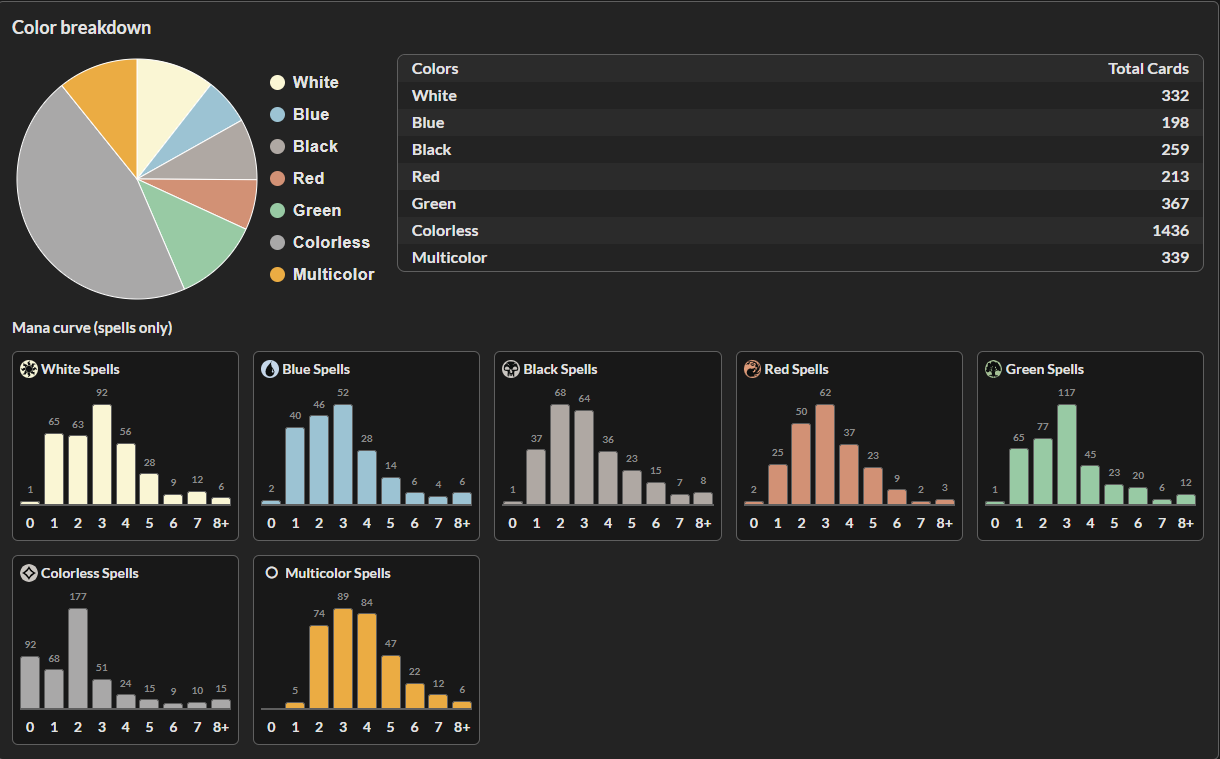The width and height of the screenshot is (1220, 759).
Task: Click the Colorless Spells chart title
Action: [90, 573]
